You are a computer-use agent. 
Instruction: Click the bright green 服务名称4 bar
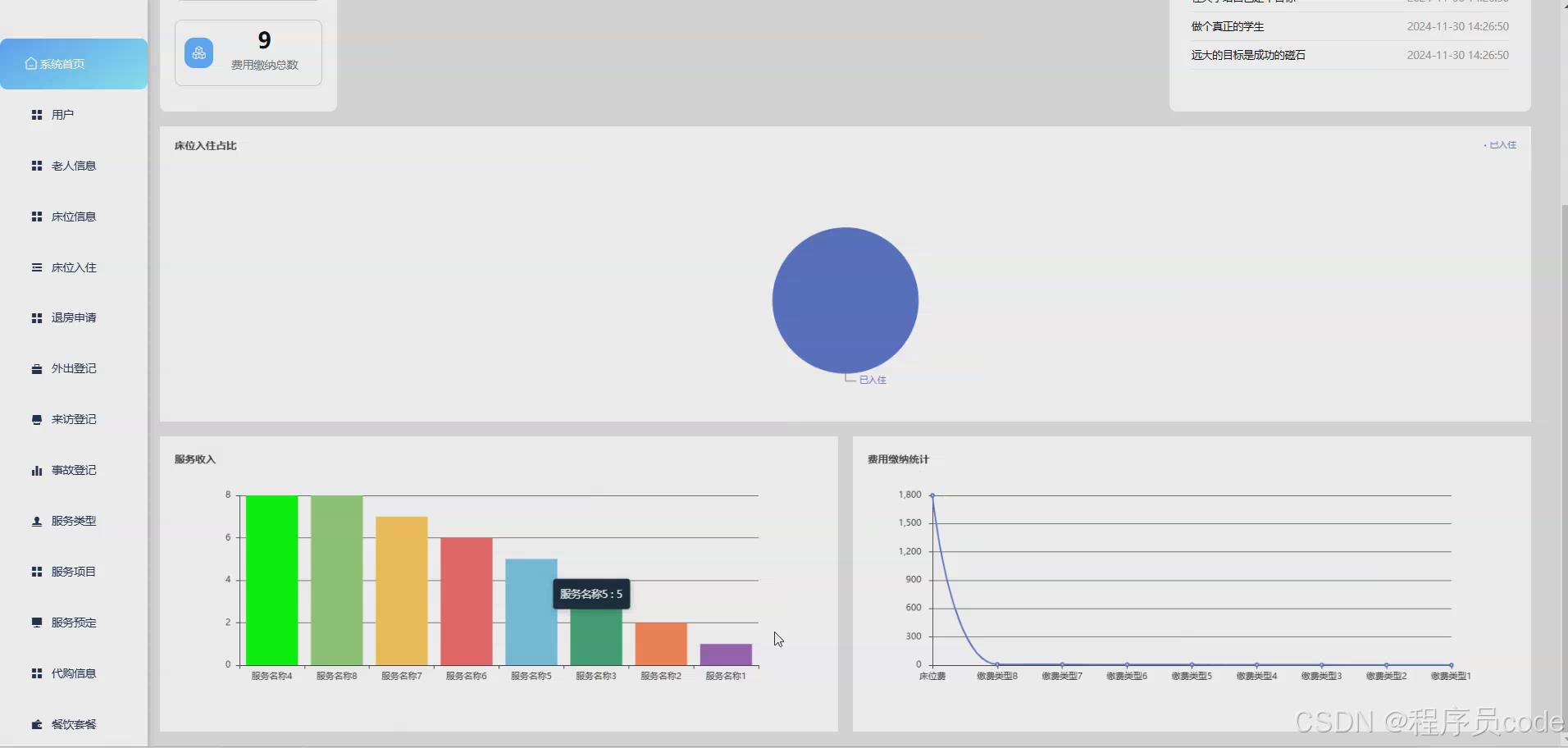(271, 580)
